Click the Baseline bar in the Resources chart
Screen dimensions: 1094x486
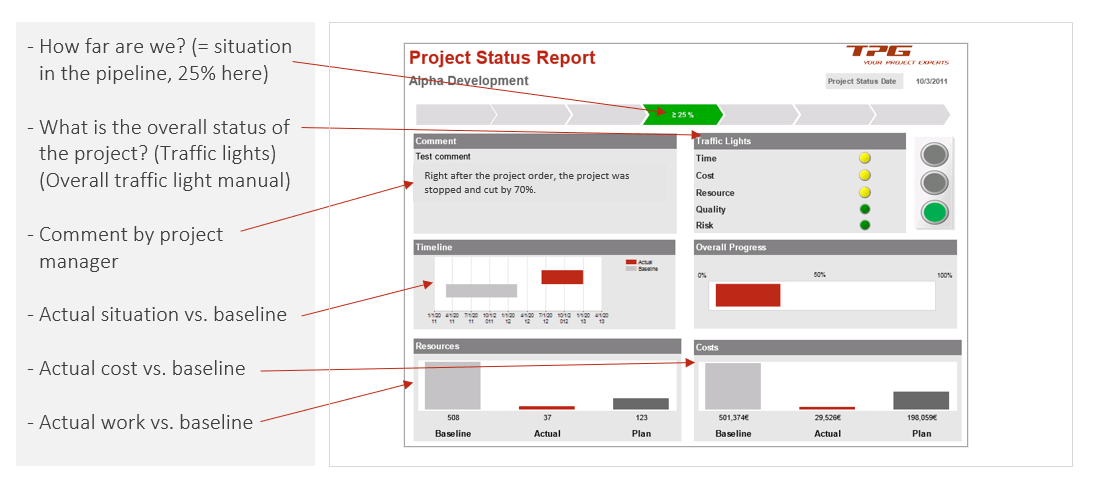pos(453,386)
